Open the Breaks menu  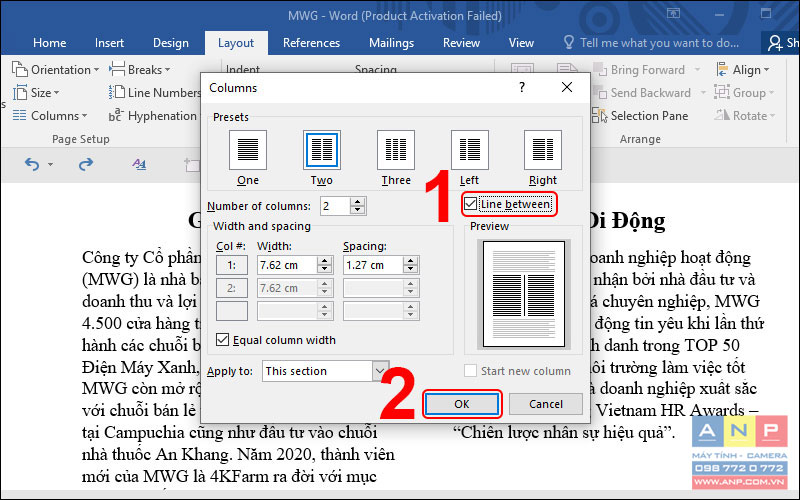click(140, 69)
